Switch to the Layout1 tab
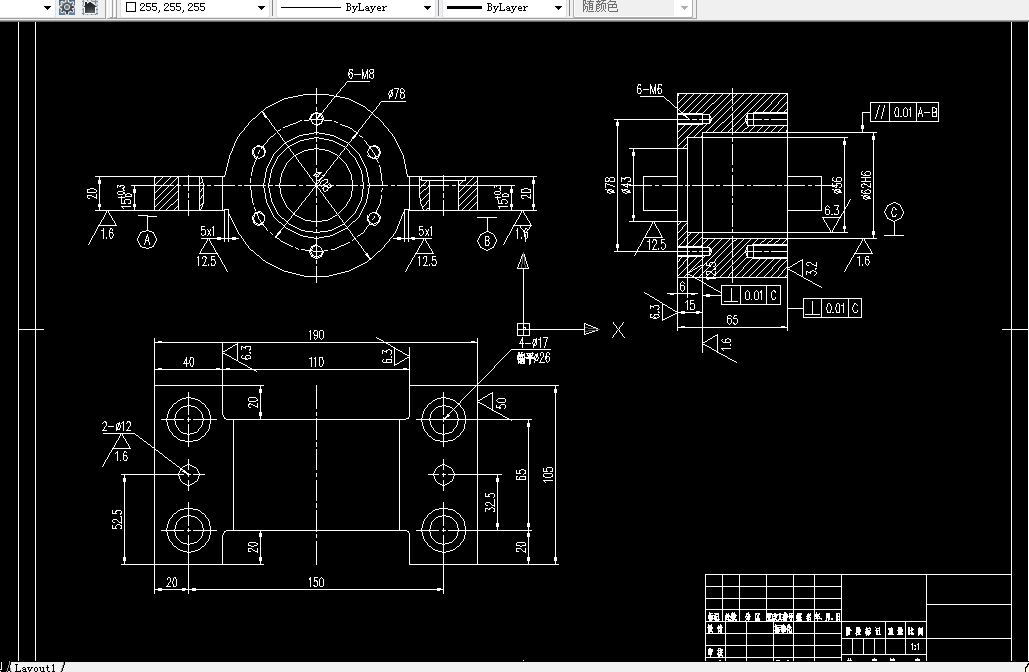 (x=35, y=667)
